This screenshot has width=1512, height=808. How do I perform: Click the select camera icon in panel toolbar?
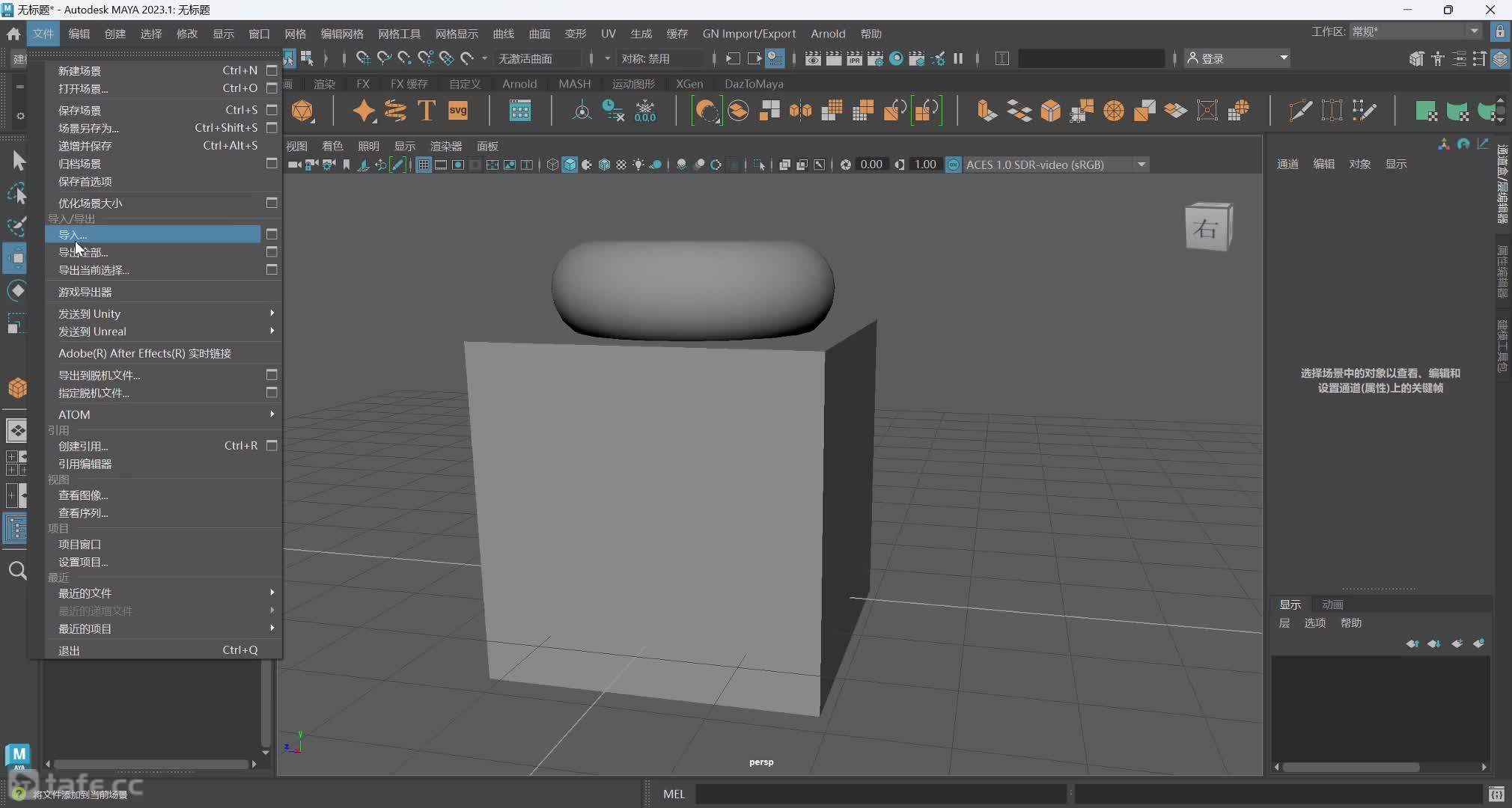[295, 165]
